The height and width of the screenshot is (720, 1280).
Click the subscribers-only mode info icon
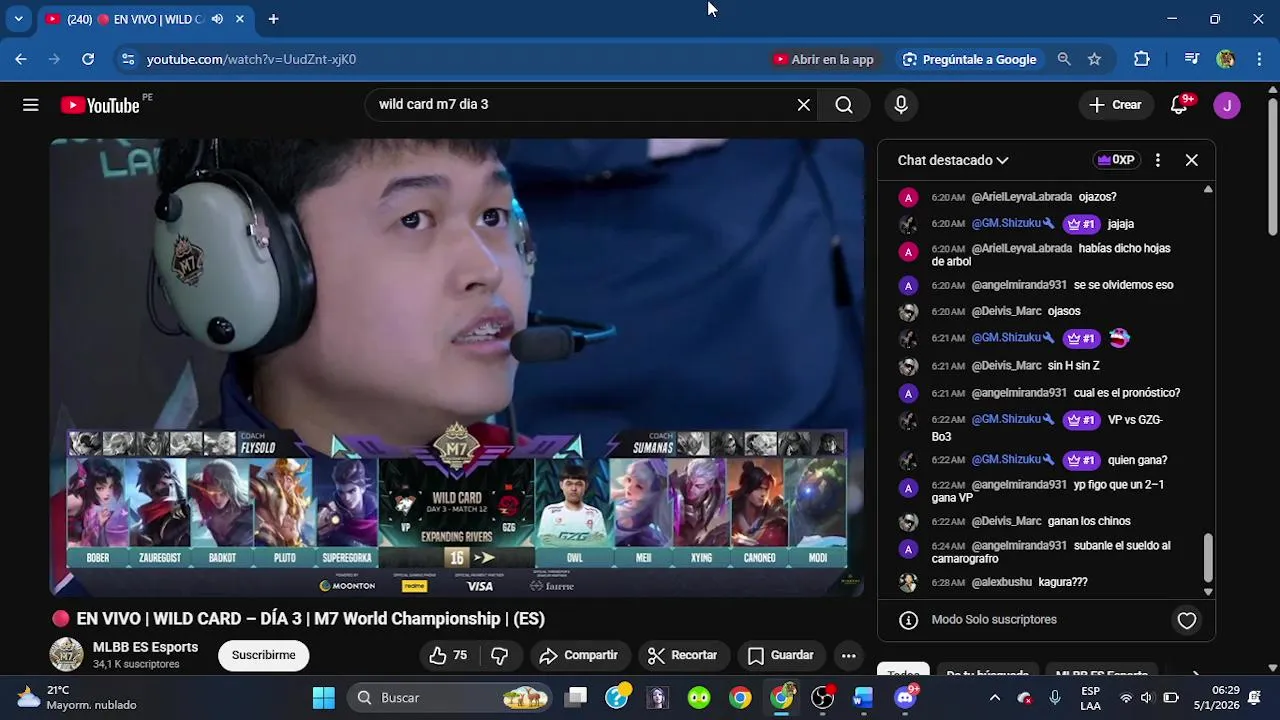pos(908,621)
